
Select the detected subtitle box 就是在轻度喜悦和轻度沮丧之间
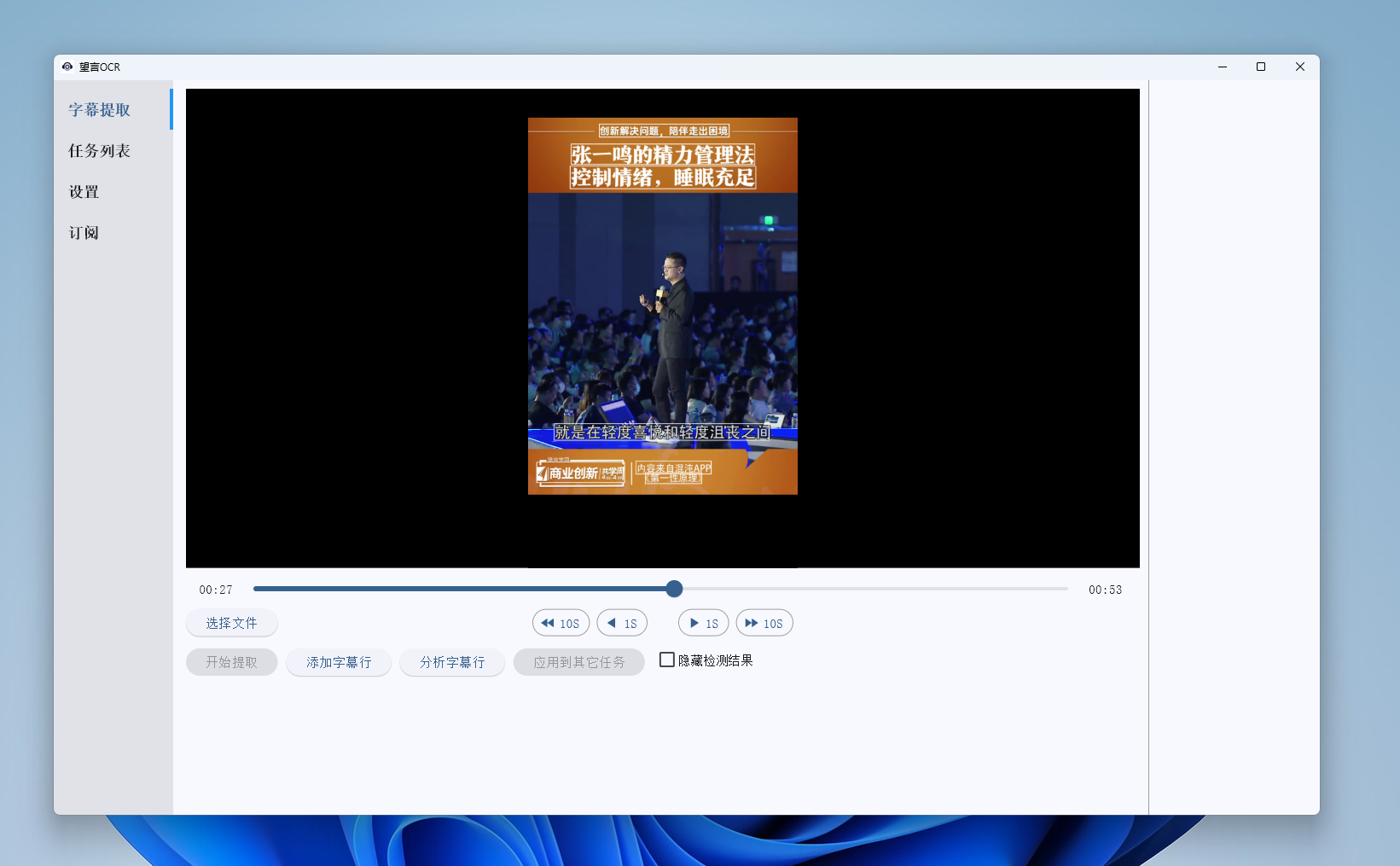pos(662,433)
